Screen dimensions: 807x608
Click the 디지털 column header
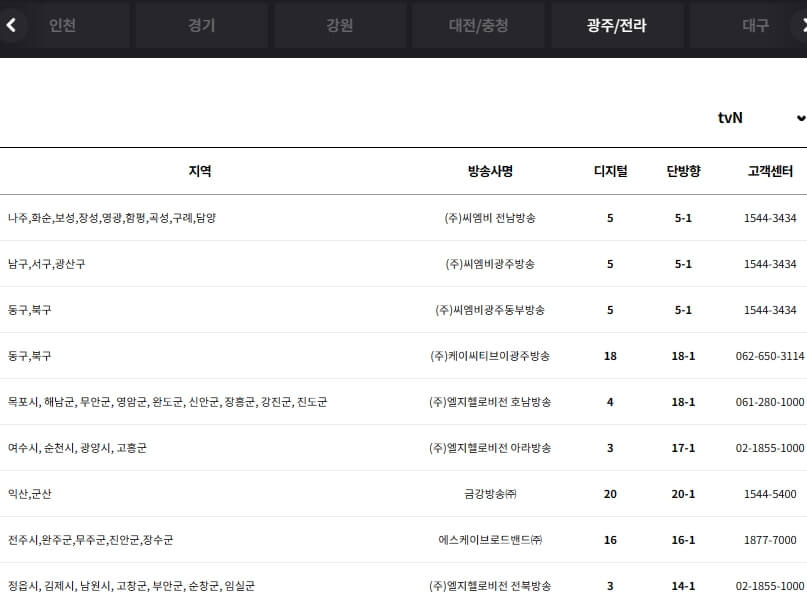pyautogui.click(x=610, y=171)
